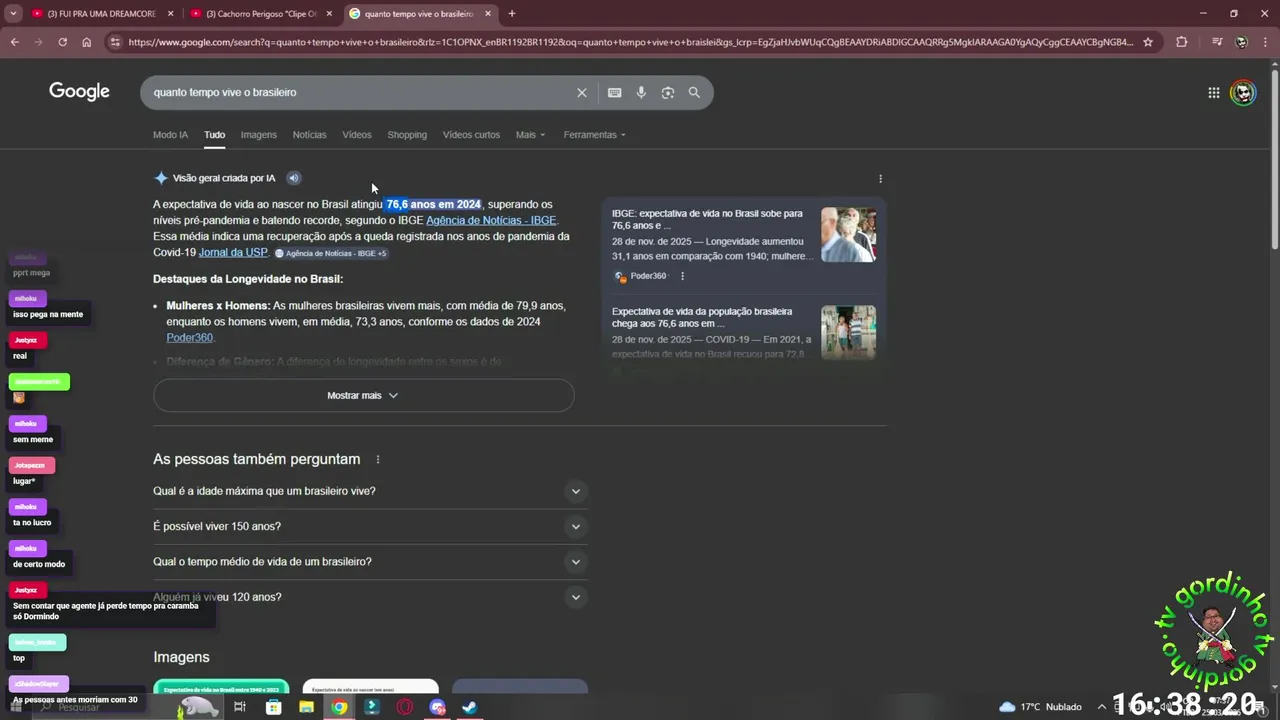Image resolution: width=1280 pixels, height=720 pixels.
Task: Open the Google apps grid
Action: click(1214, 93)
